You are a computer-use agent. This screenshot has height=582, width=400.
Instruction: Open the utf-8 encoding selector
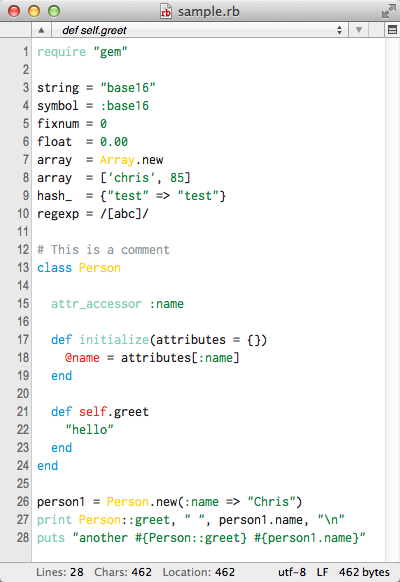(x=292, y=572)
